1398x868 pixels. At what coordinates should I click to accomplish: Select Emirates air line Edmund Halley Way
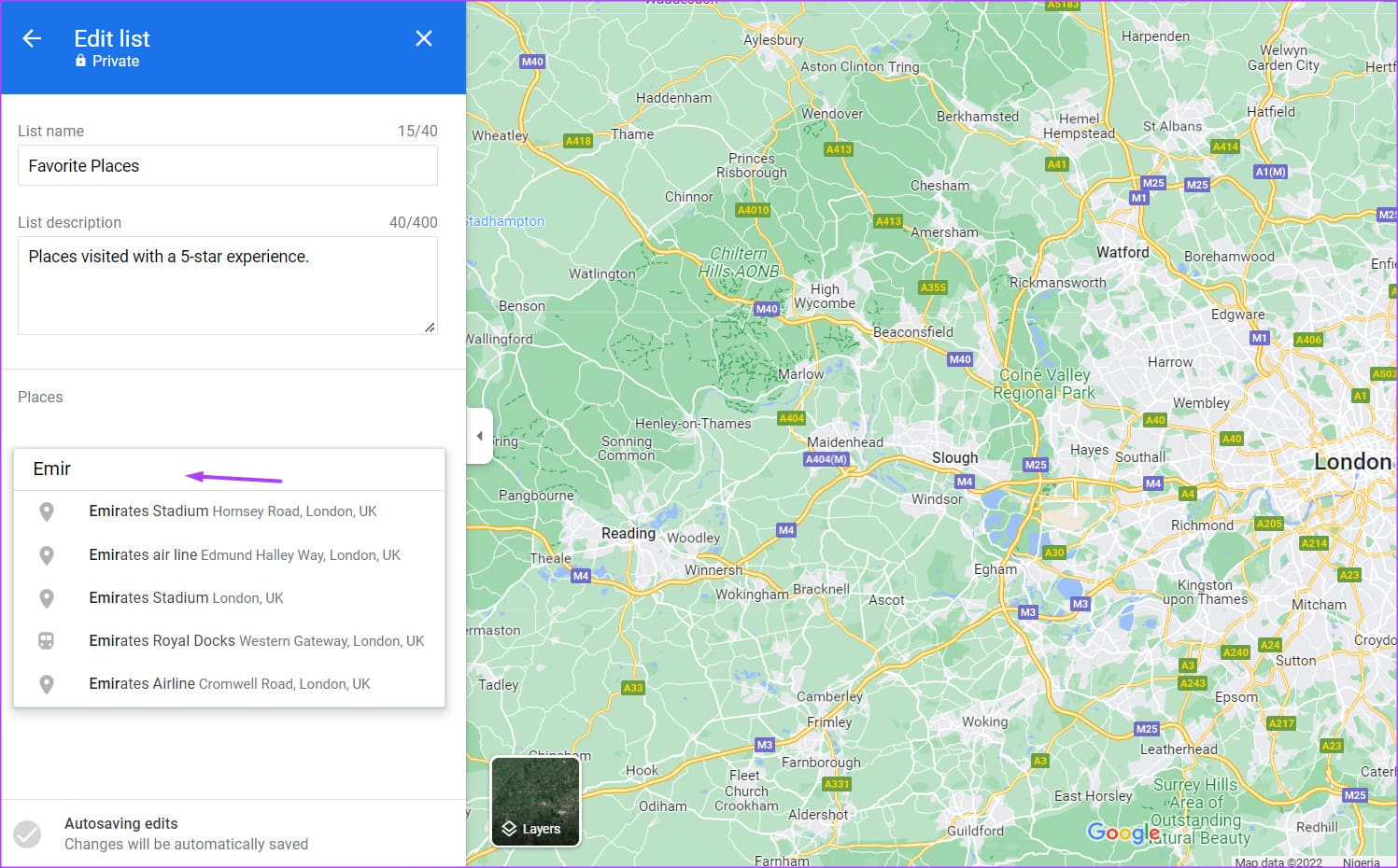pyautogui.click(x=229, y=554)
